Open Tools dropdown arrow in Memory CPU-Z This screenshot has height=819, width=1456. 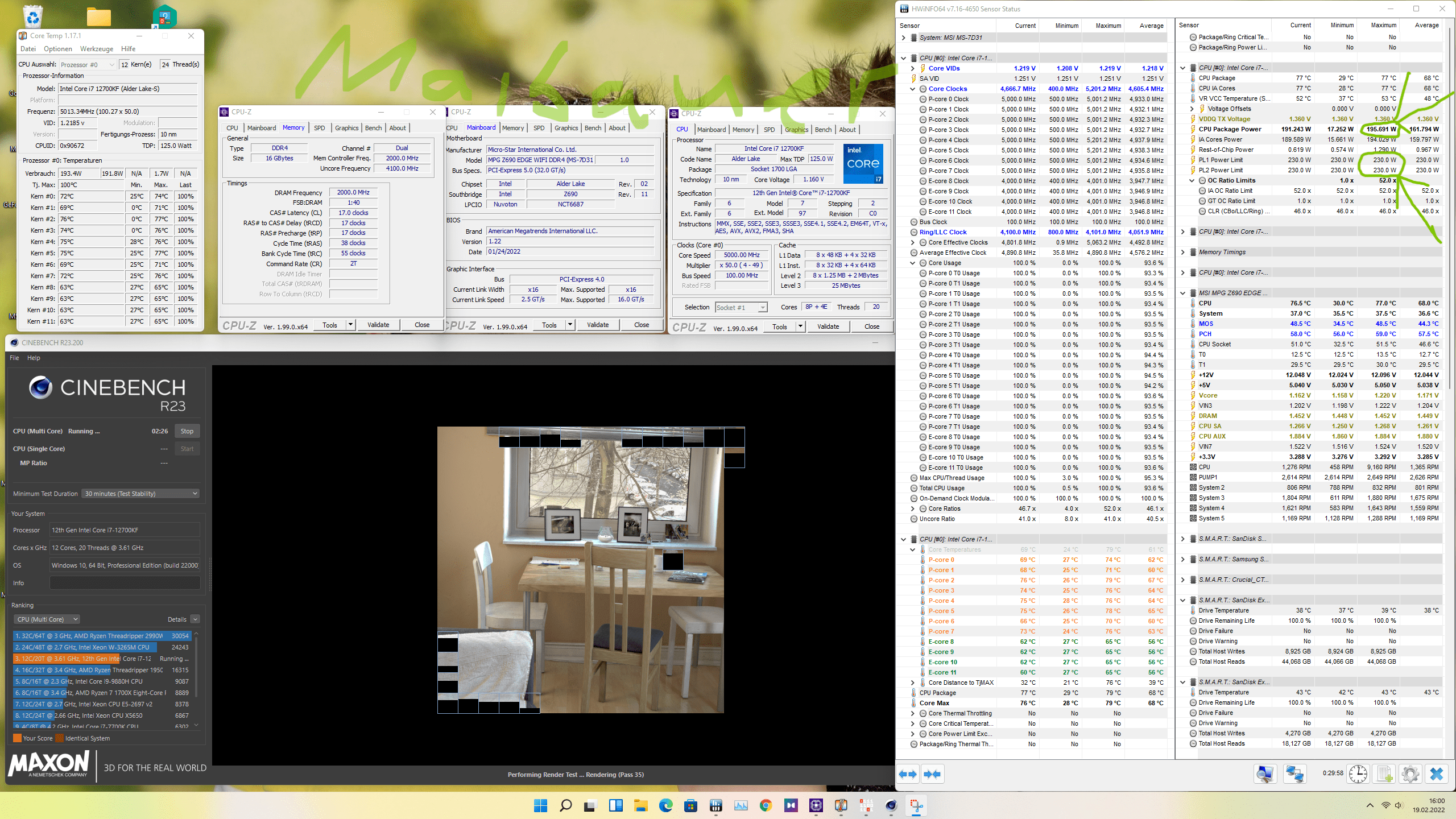[350, 325]
